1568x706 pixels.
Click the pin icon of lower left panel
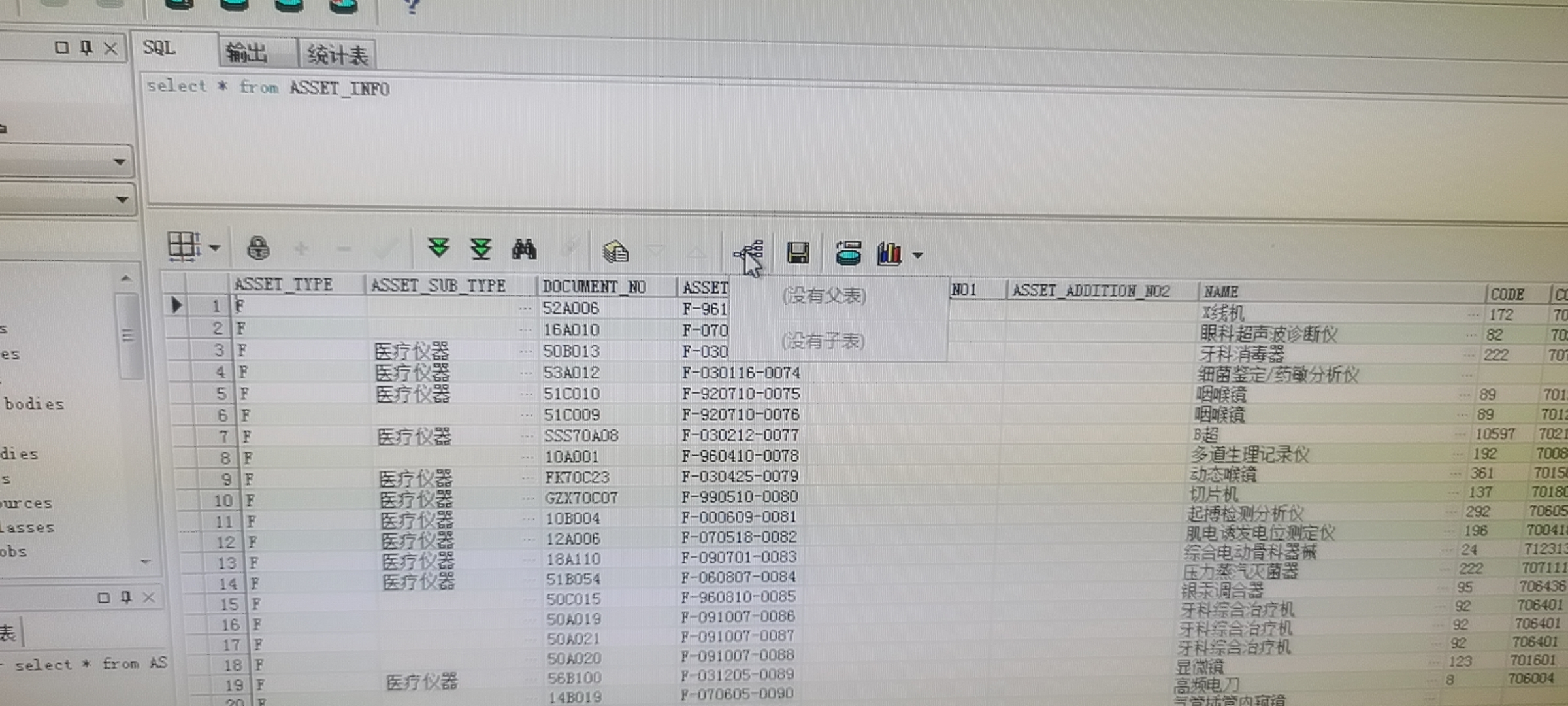(x=126, y=597)
